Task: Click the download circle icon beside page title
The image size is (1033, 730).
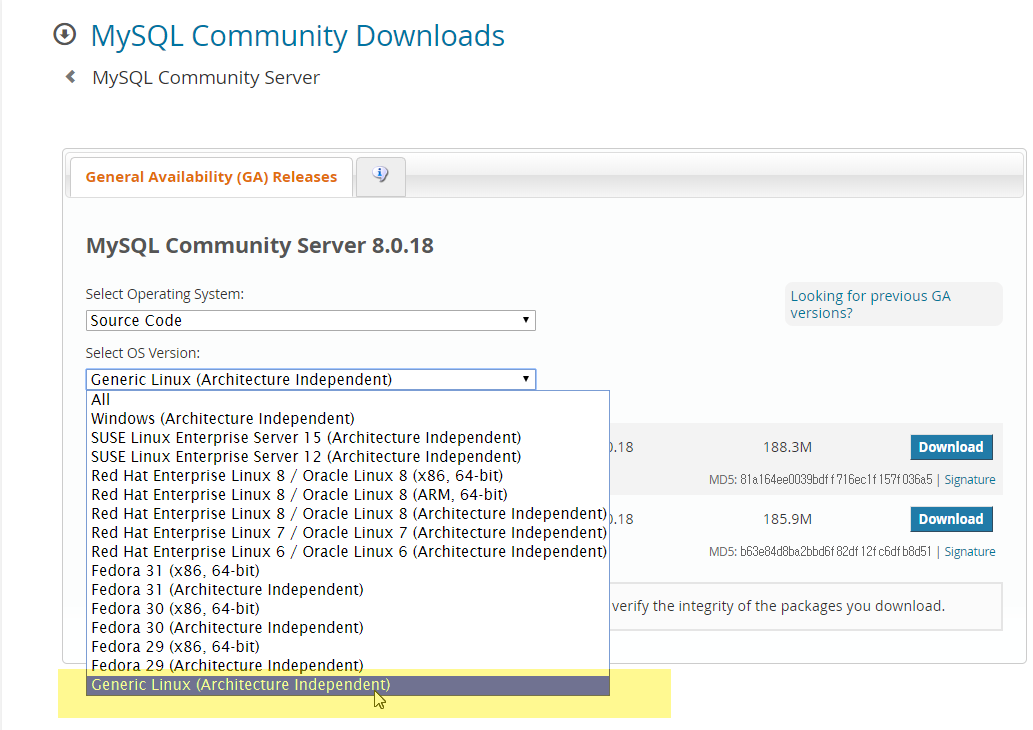Action: tap(65, 34)
